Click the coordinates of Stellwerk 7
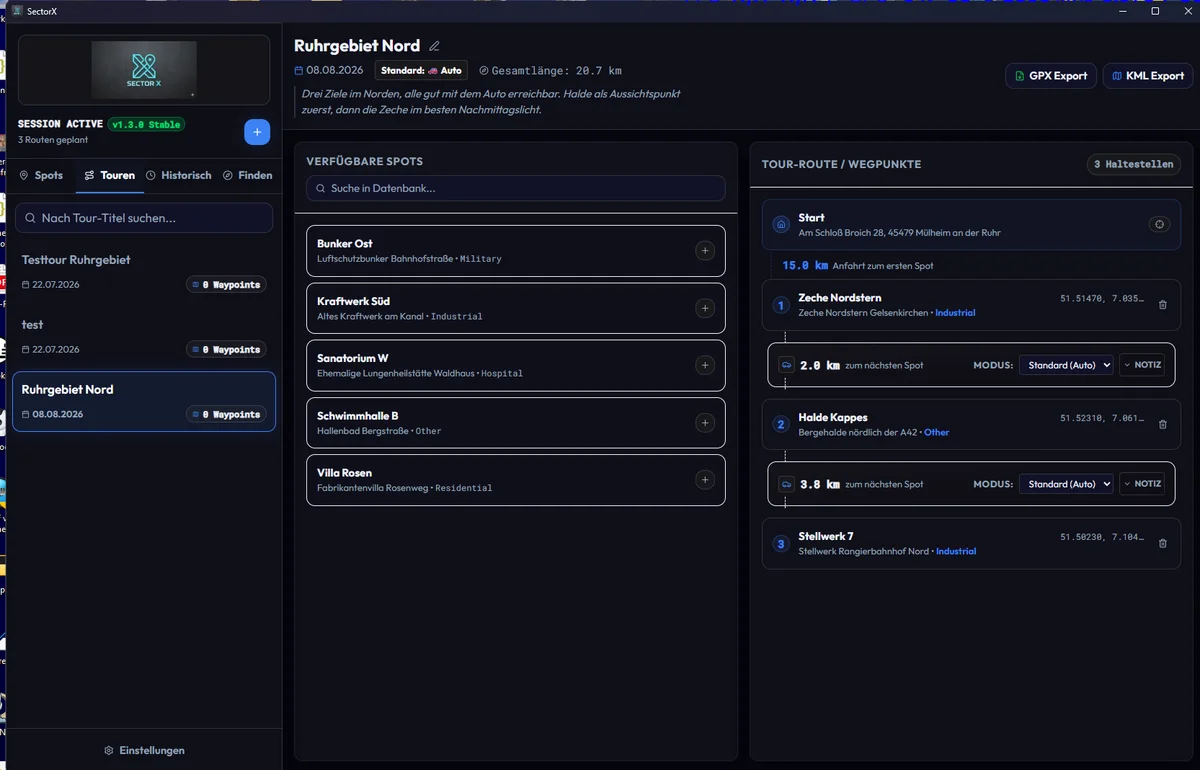The width and height of the screenshot is (1200, 770). [1101, 537]
